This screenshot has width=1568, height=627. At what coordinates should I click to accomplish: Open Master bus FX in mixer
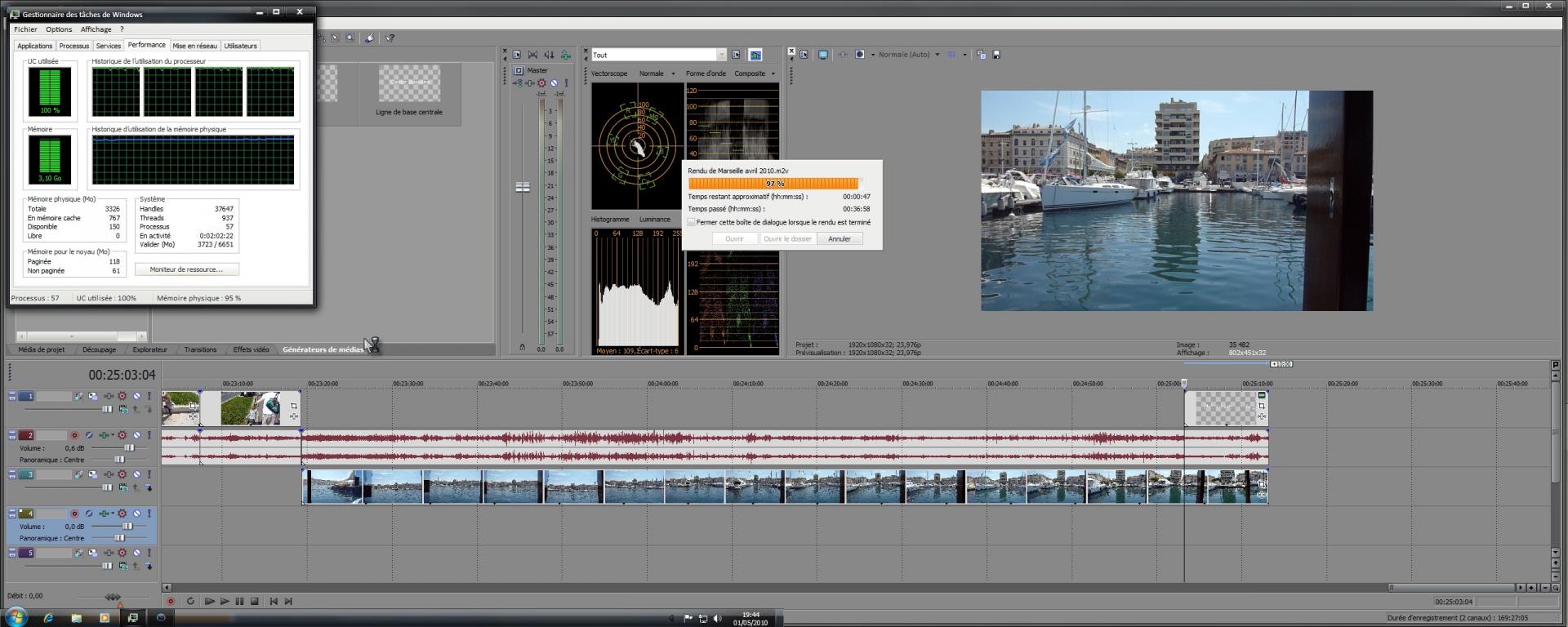click(x=530, y=82)
